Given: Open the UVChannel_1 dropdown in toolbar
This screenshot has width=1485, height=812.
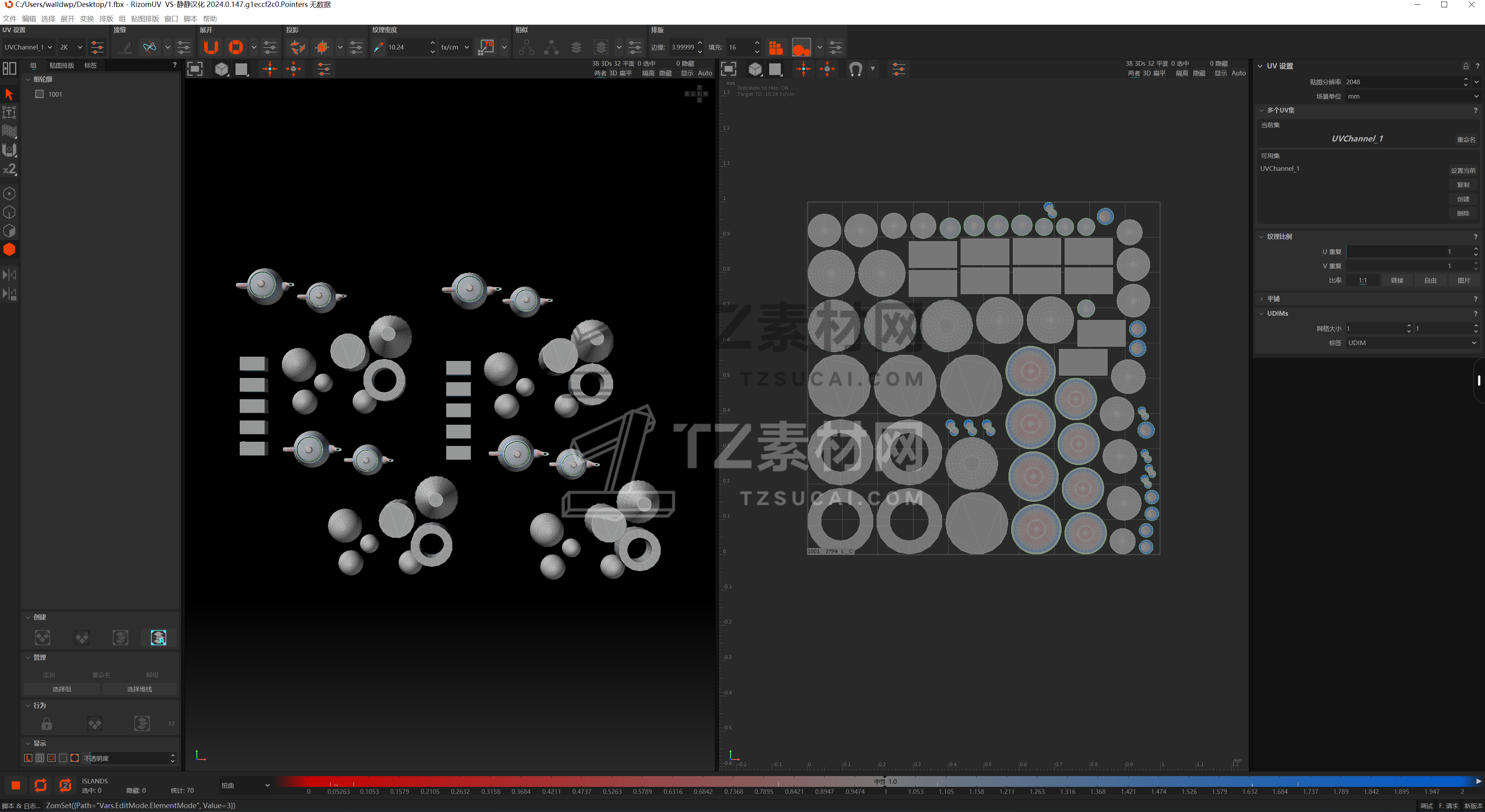Looking at the screenshot, I should coord(28,47).
